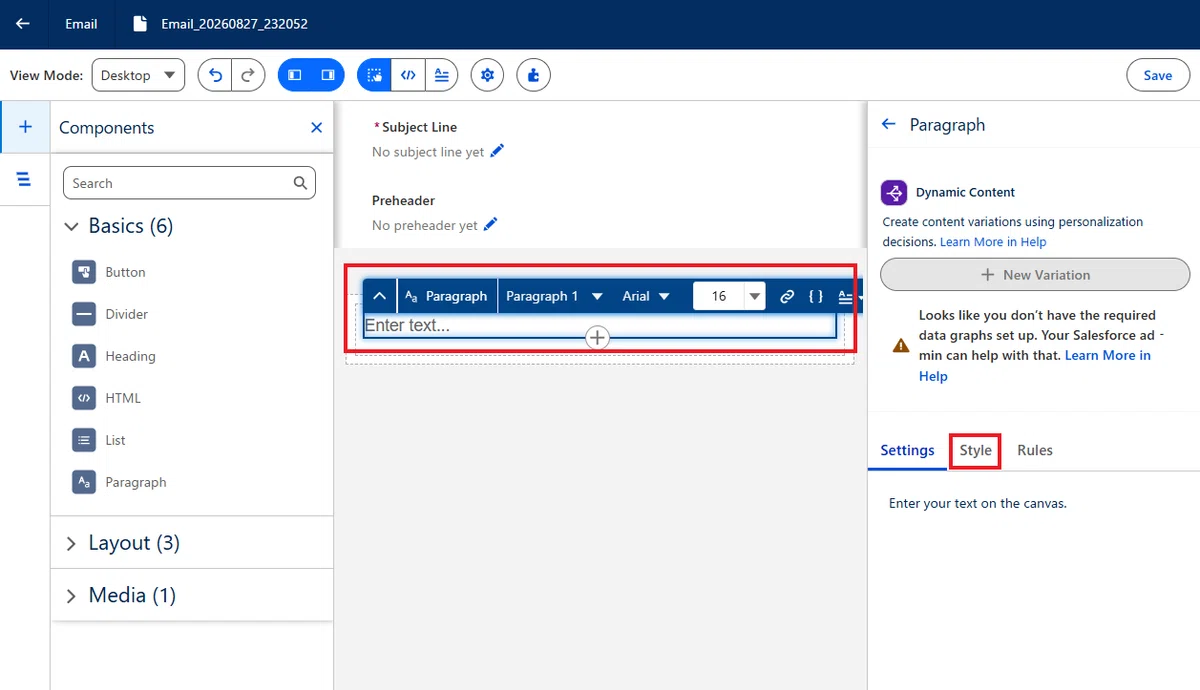The image size is (1200, 690).
Task: Switch to the Style tab
Action: pos(975,450)
